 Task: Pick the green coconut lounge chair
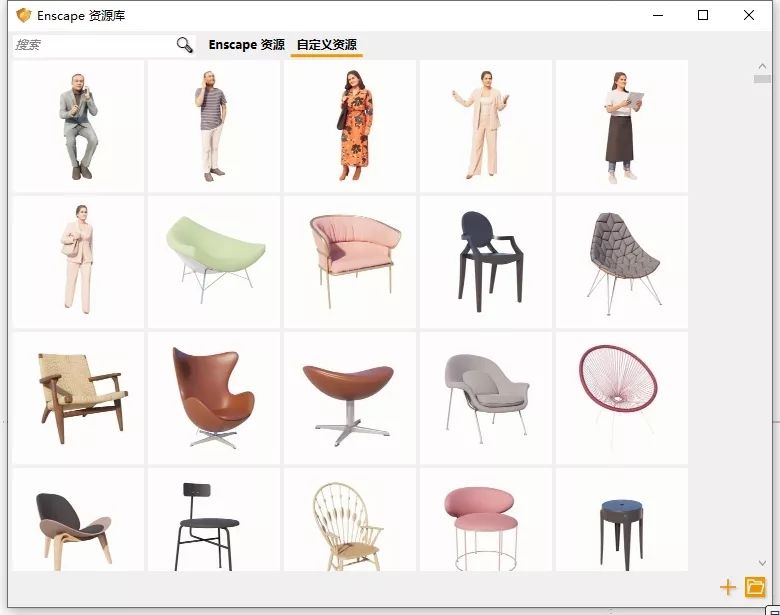[214, 262]
